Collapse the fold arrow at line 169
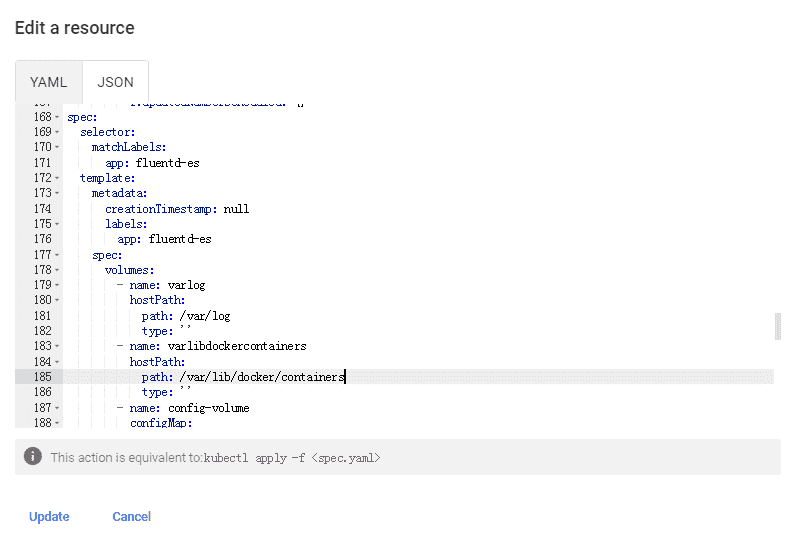 (x=57, y=132)
